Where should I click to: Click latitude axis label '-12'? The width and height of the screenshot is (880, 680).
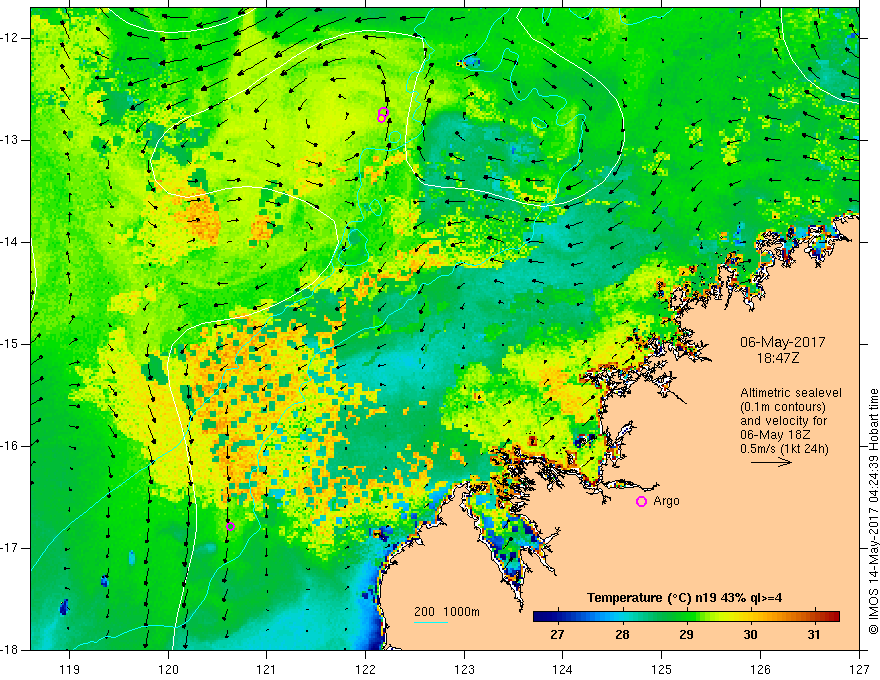[10, 38]
